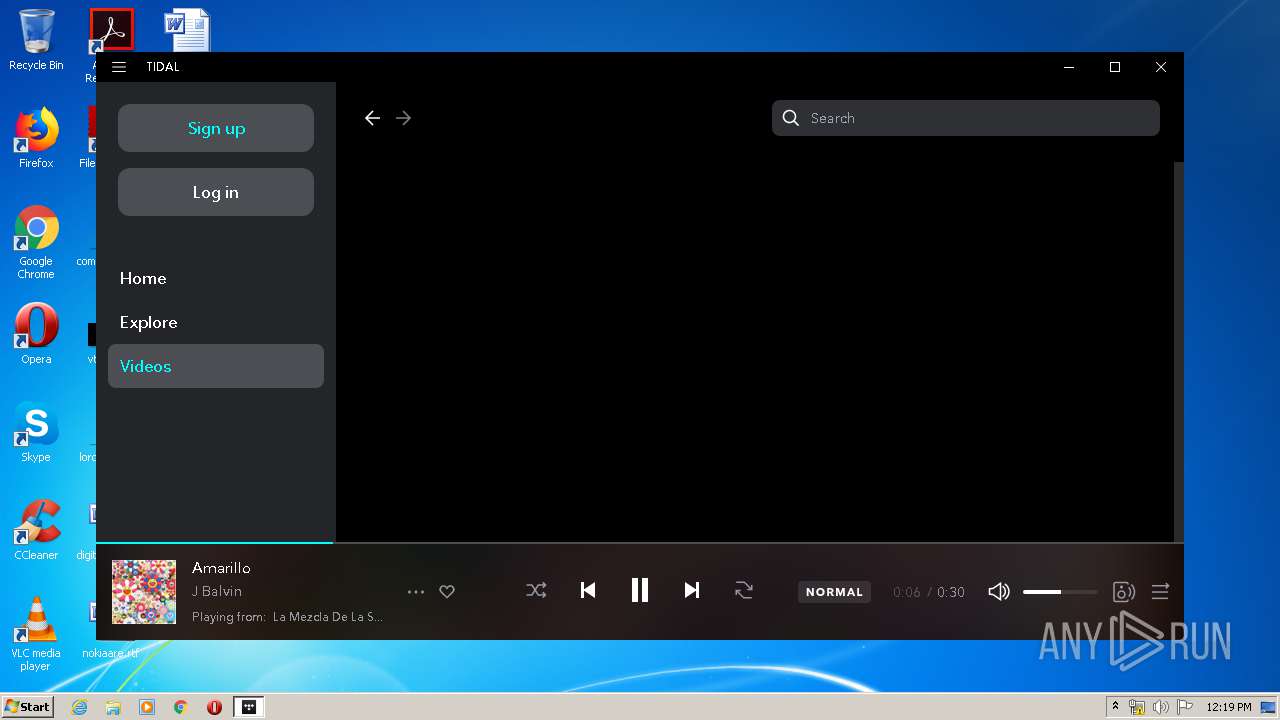Go to the Explore section
Image resolution: width=1280 pixels, height=720 pixels.
click(148, 322)
